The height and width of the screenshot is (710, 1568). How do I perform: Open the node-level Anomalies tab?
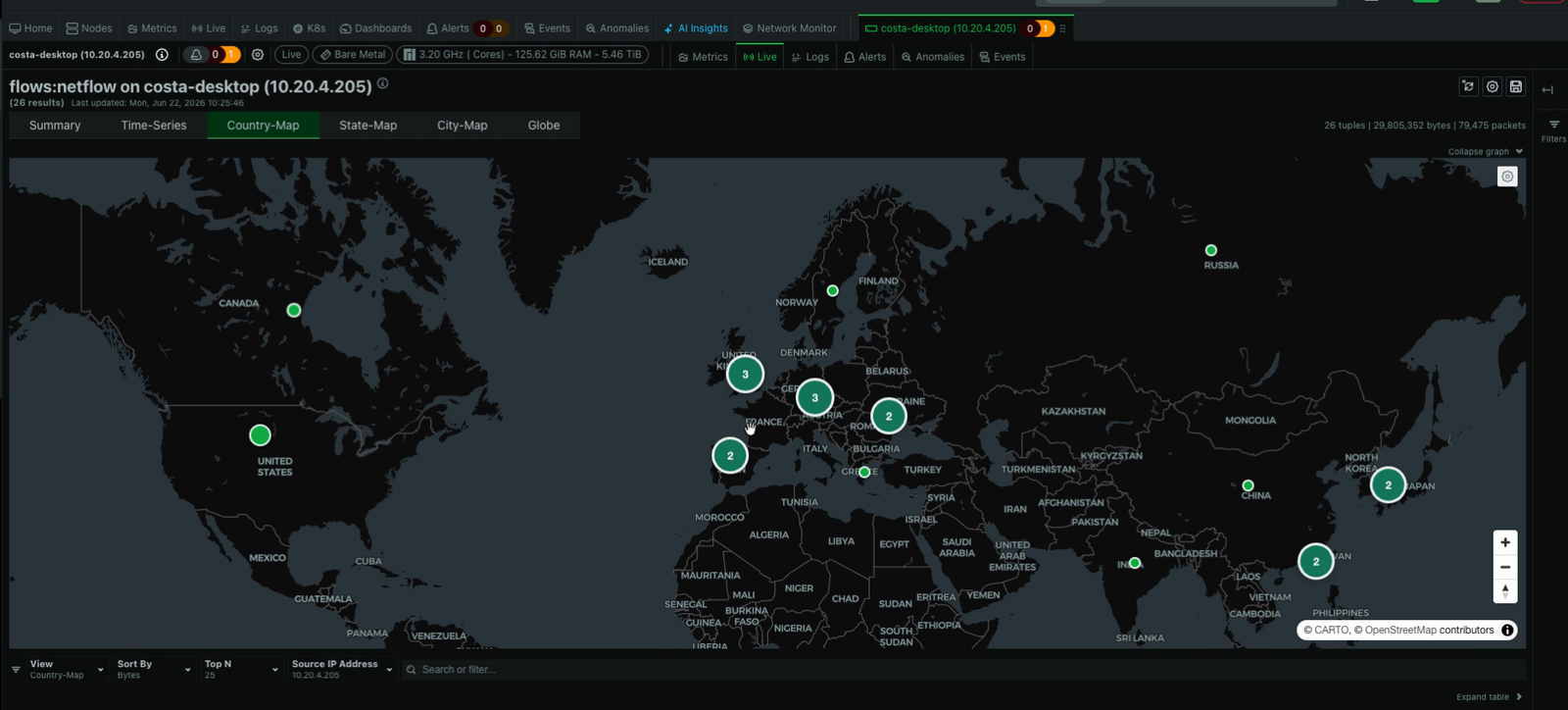932,57
